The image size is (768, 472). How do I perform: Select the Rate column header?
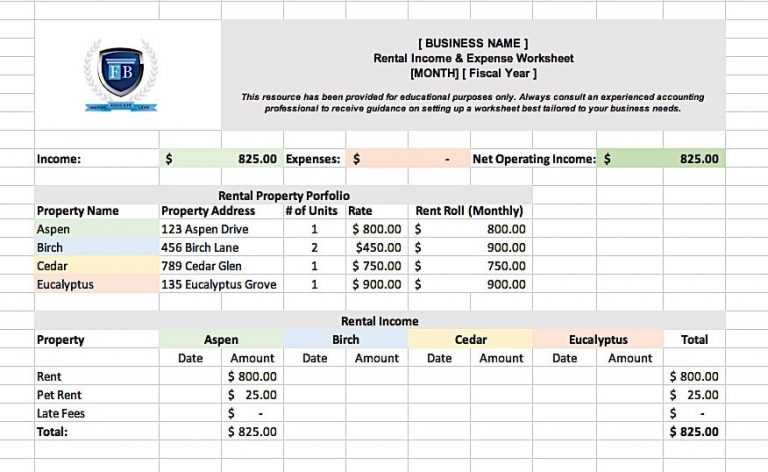coord(377,211)
